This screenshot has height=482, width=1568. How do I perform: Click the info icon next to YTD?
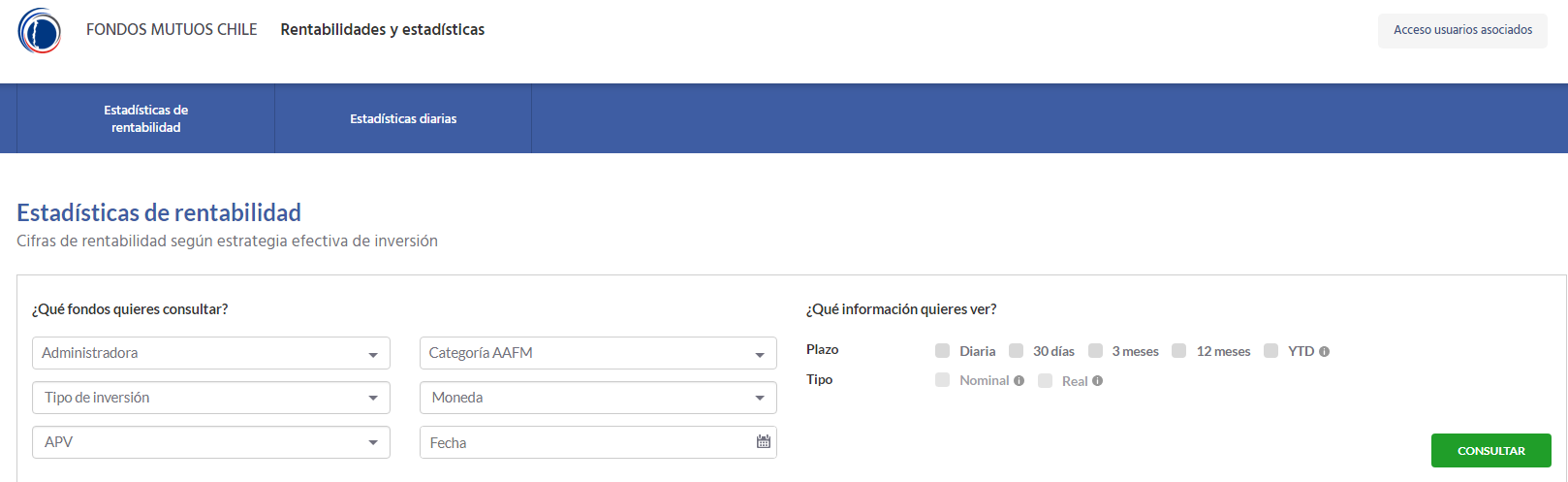pos(1324,352)
